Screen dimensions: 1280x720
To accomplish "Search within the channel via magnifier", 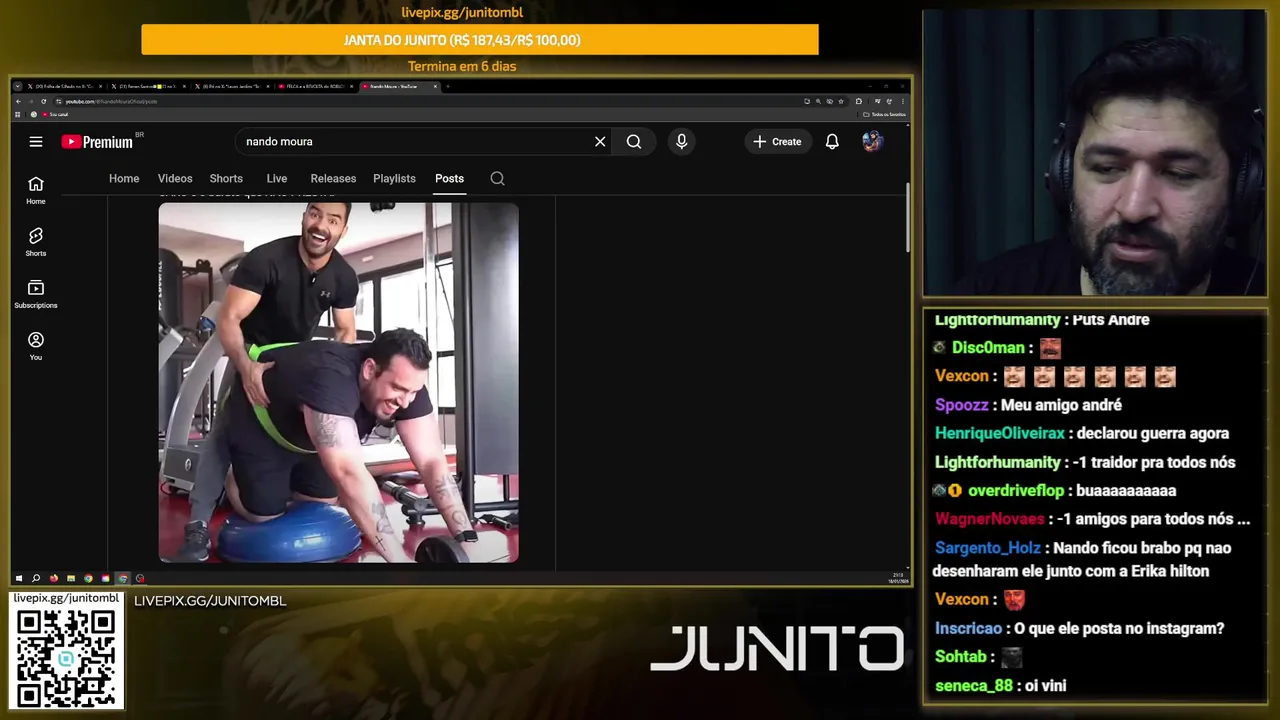I will [497, 179].
